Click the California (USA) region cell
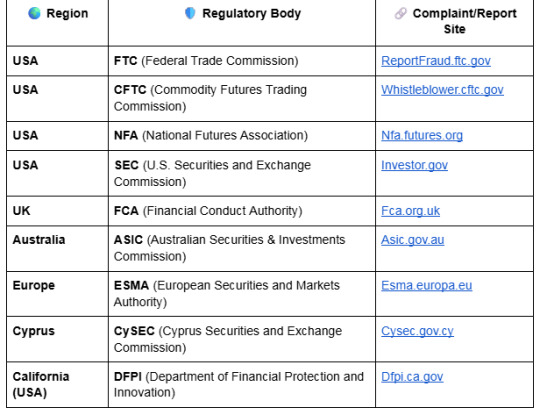 tap(57, 385)
